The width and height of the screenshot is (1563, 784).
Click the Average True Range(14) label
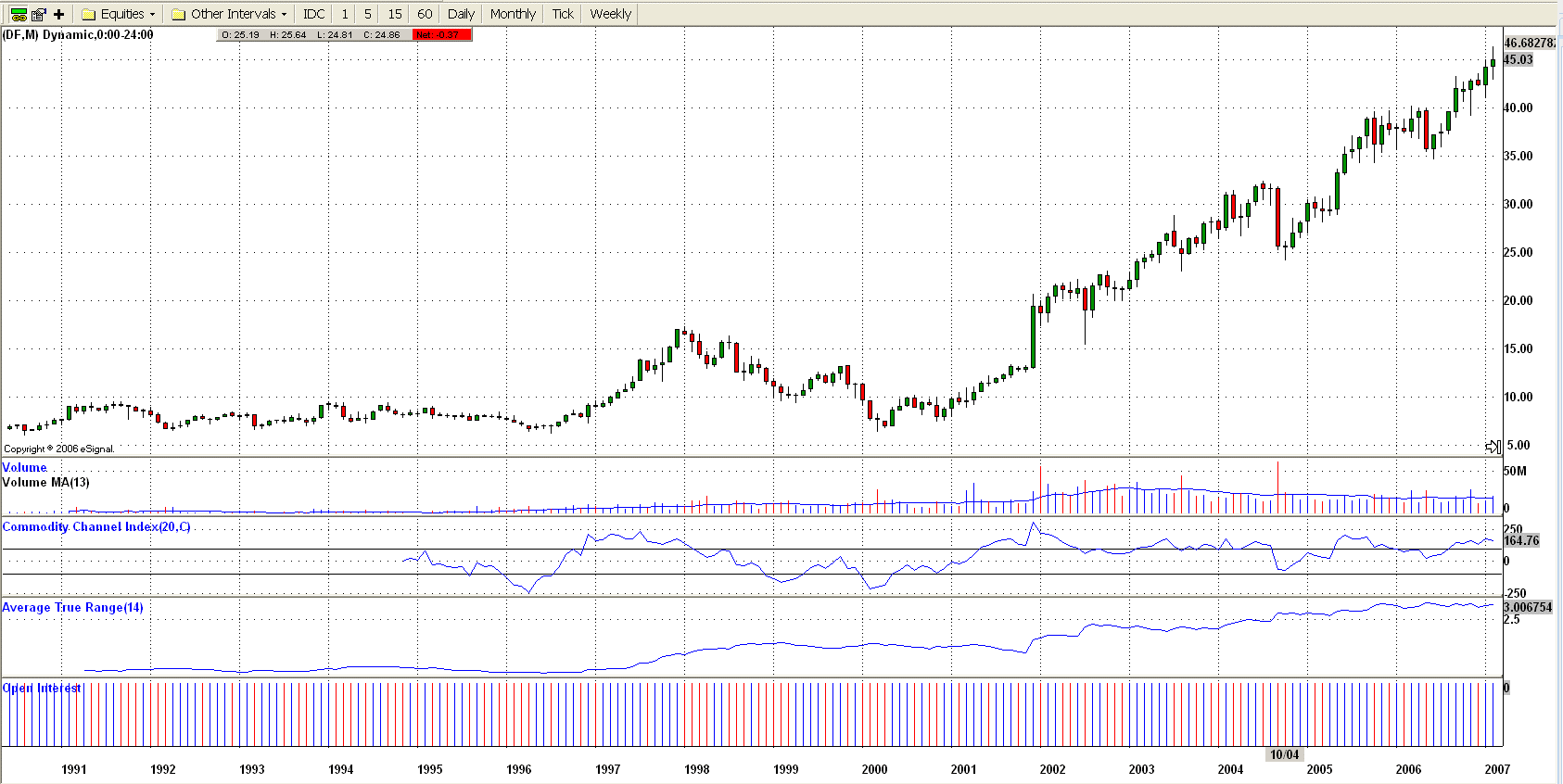pyautogui.click(x=72, y=607)
